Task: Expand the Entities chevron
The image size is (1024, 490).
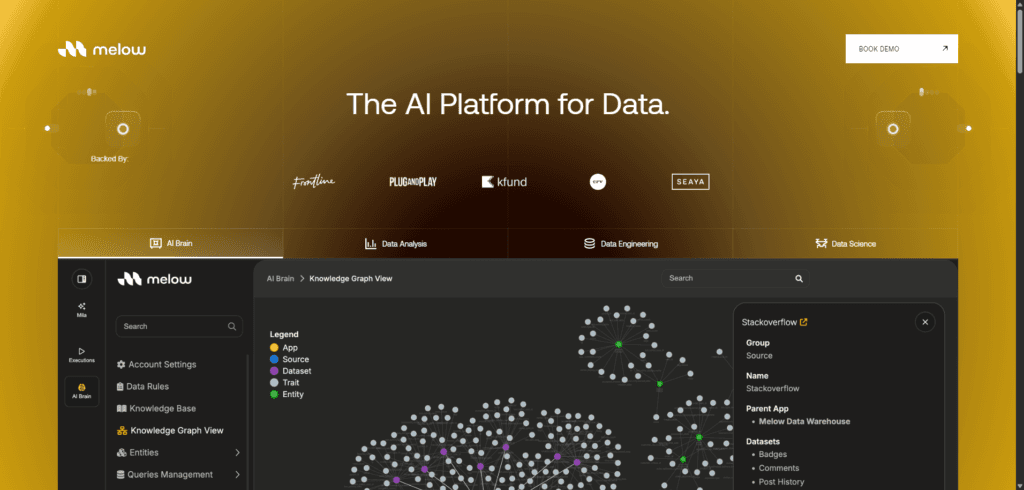Action: pos(237,452)
